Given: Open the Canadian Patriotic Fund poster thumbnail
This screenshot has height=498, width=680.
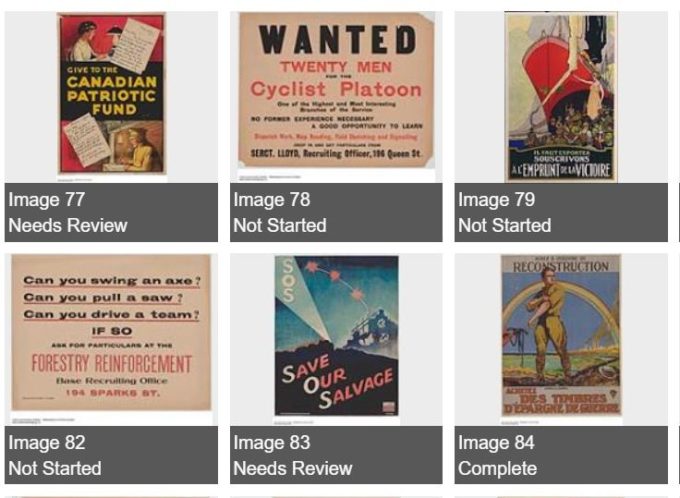Looking at the screenshot, I should pos(111,93).
